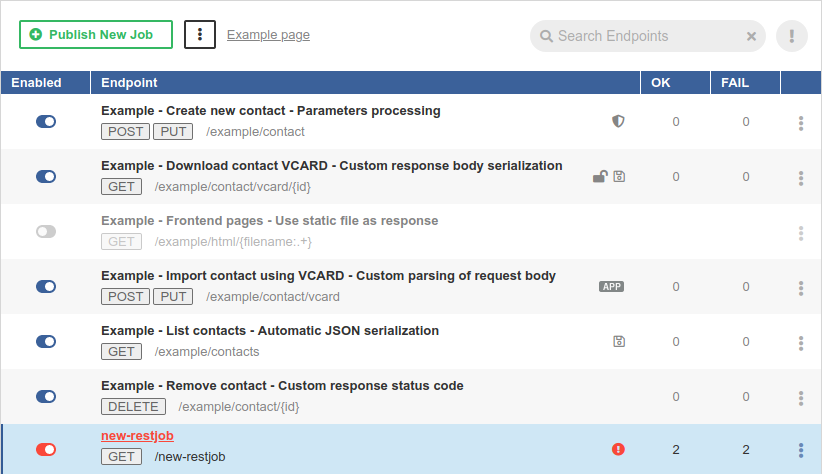Click the shield icon on Create new contact row

(x=618, y=121)
